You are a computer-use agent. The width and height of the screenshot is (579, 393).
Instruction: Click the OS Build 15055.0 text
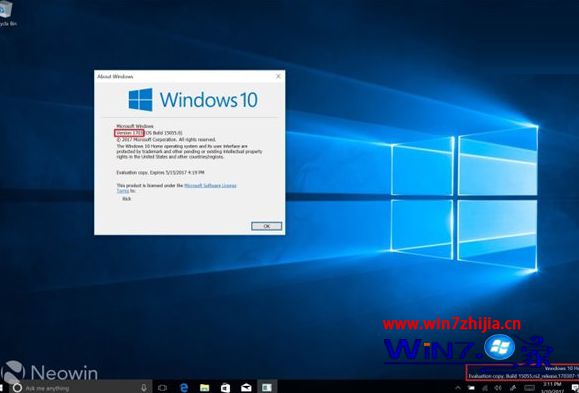coord(164,133)
